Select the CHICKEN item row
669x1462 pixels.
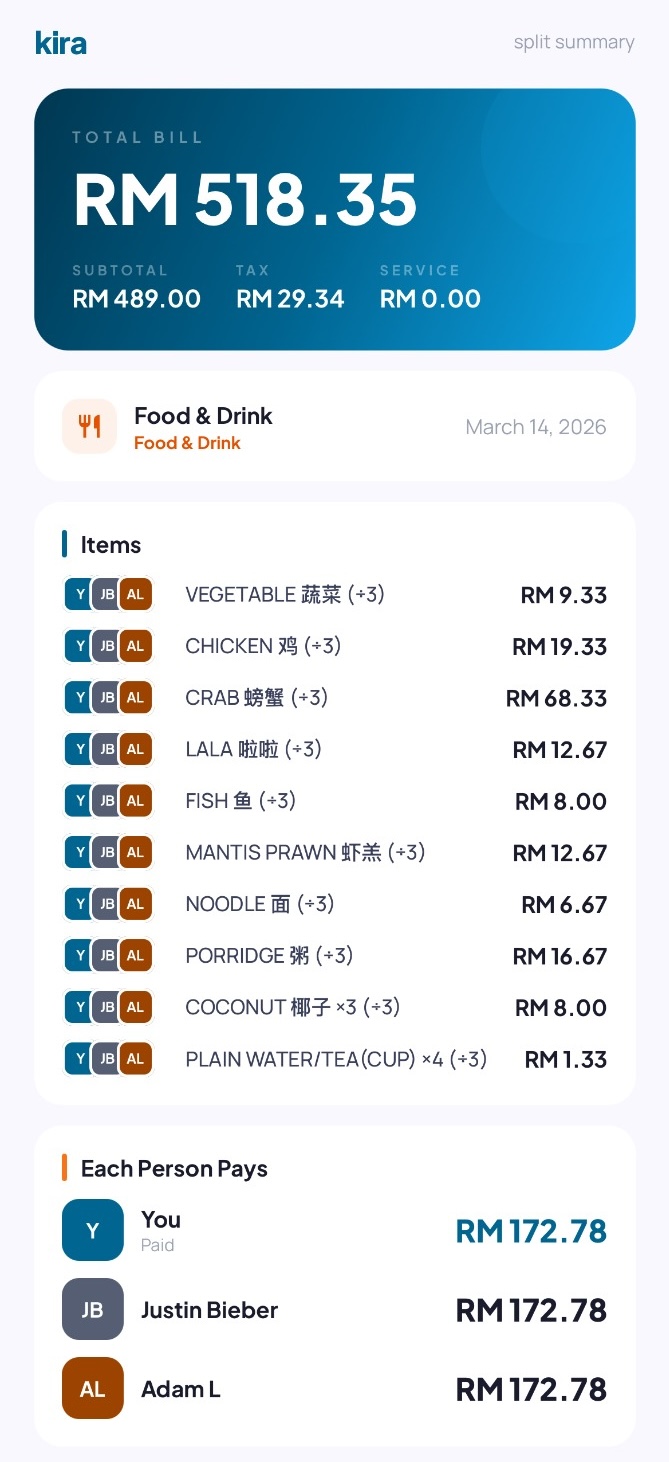(x=263, y=646)
